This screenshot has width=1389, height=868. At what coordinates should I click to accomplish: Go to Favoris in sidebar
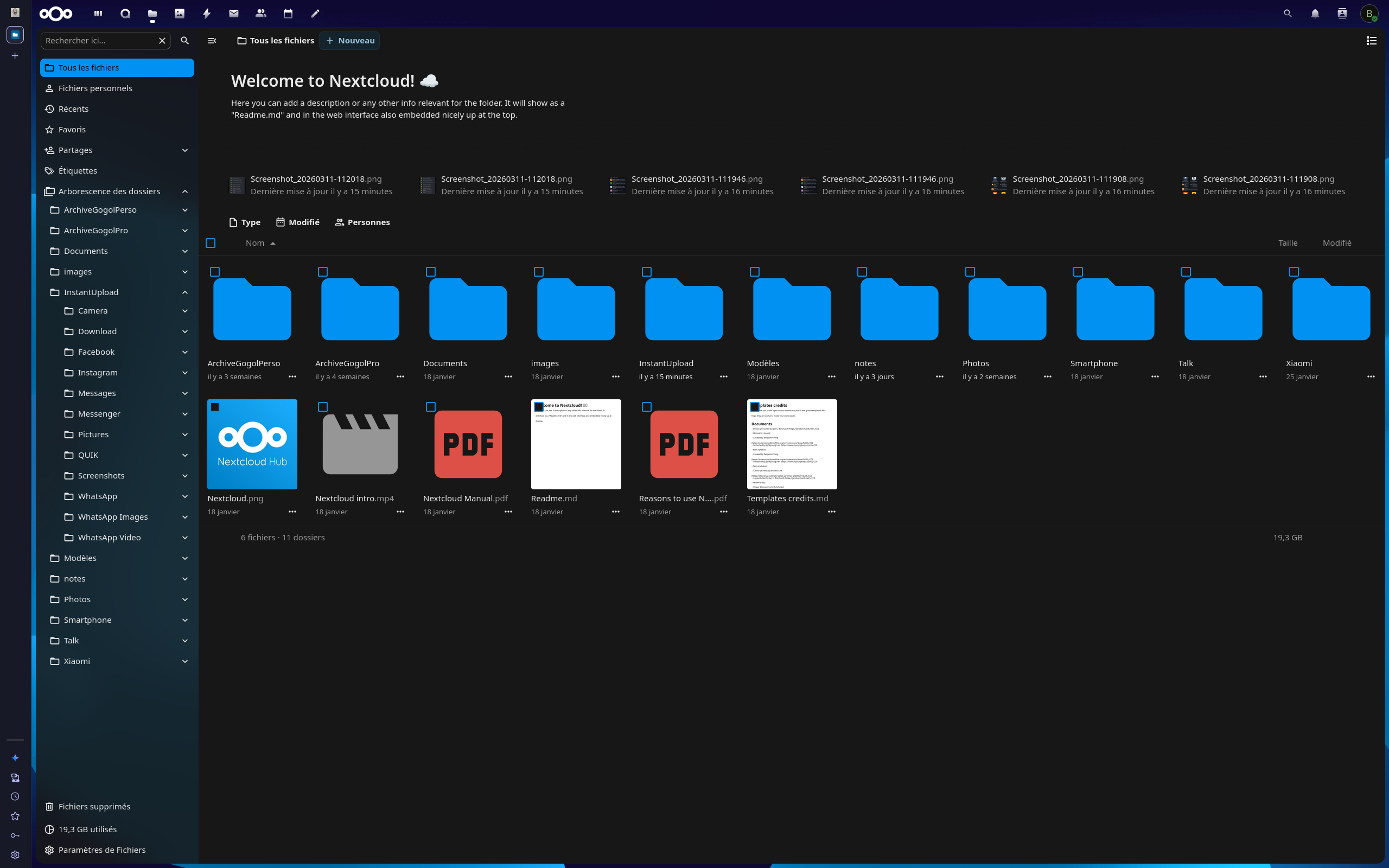(x=72, y=130)
